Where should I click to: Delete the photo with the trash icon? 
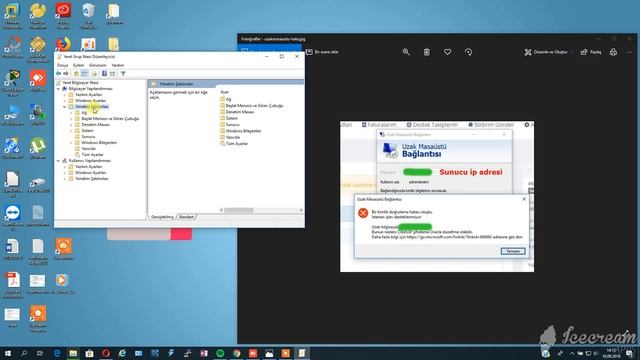click(x=427, y=52)
